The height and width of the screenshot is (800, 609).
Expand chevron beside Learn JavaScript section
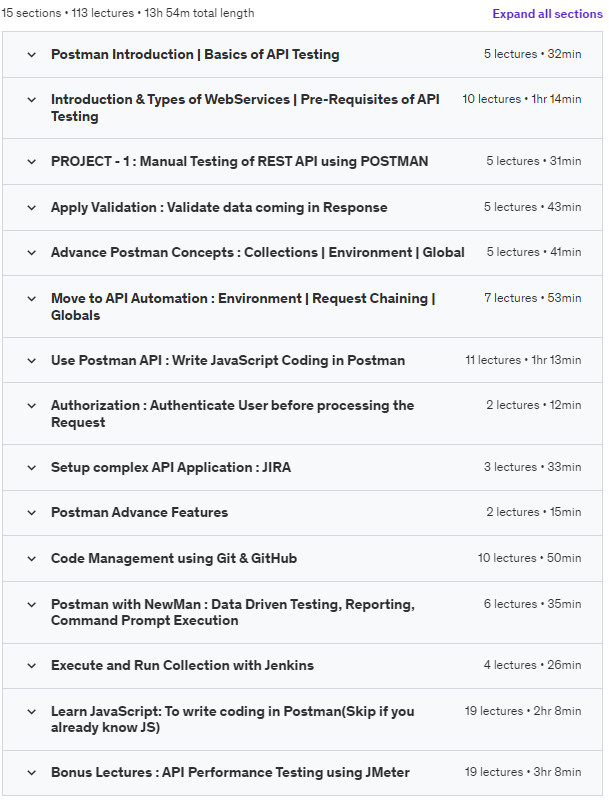click(x=32, y=712)
